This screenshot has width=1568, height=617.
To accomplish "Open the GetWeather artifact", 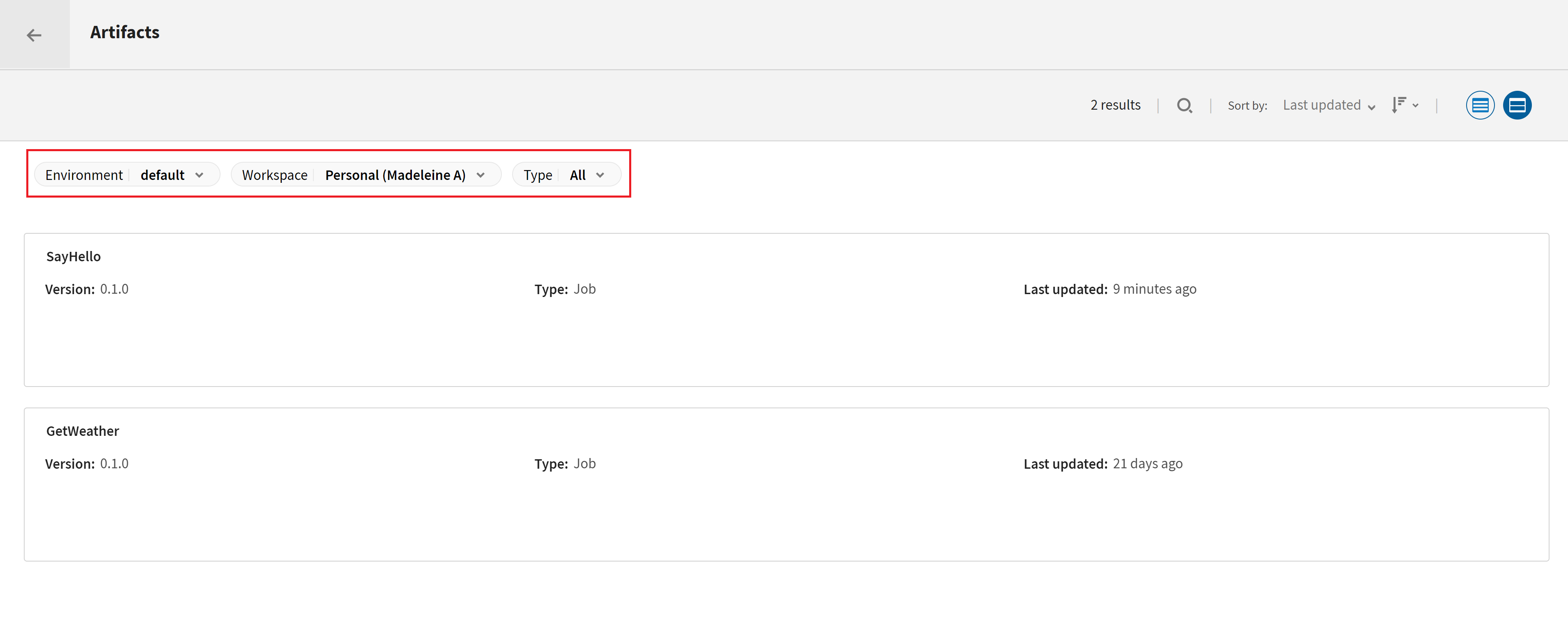I will 83,431.
